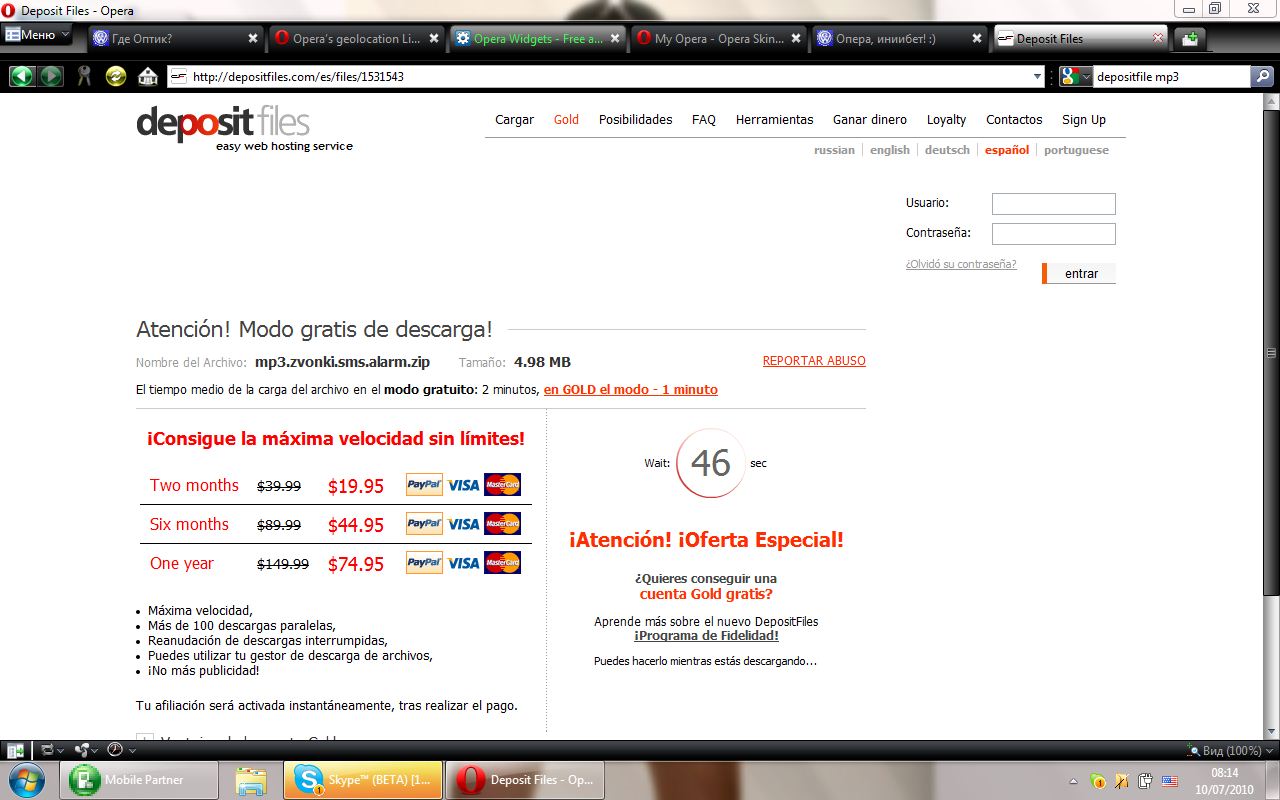Focus the Contraseña input field
This screenshot has height=800, width=1280.
click(x=1054, y=234)
